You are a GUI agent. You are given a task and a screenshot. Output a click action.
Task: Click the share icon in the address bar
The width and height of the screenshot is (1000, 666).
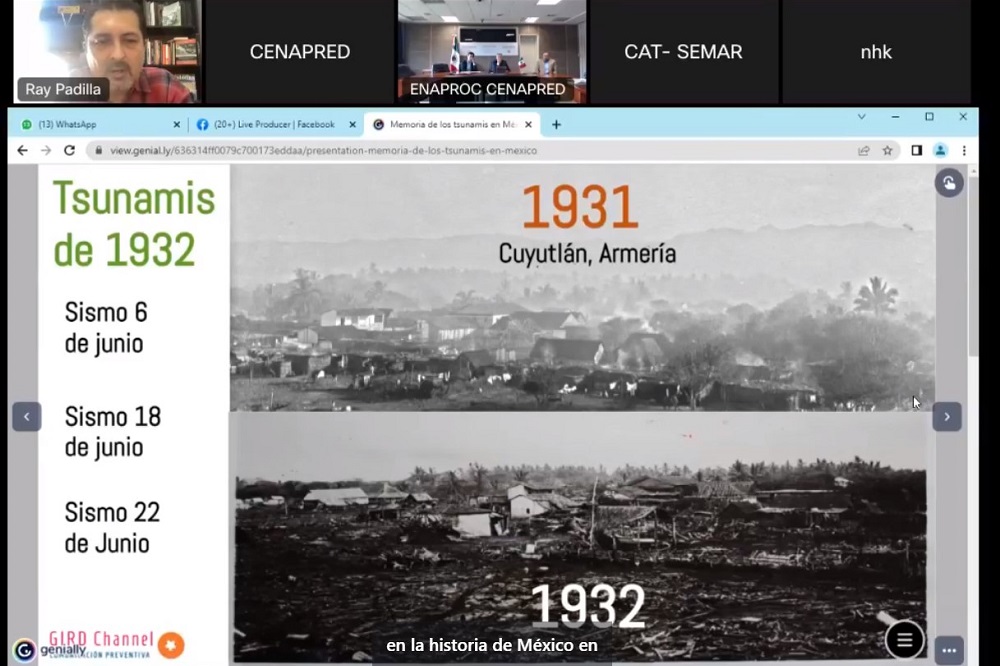click(863, 150)
